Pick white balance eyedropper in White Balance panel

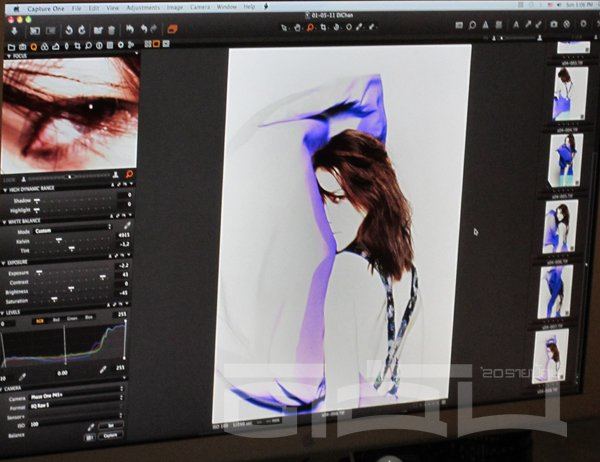click(x=127, y=225)
